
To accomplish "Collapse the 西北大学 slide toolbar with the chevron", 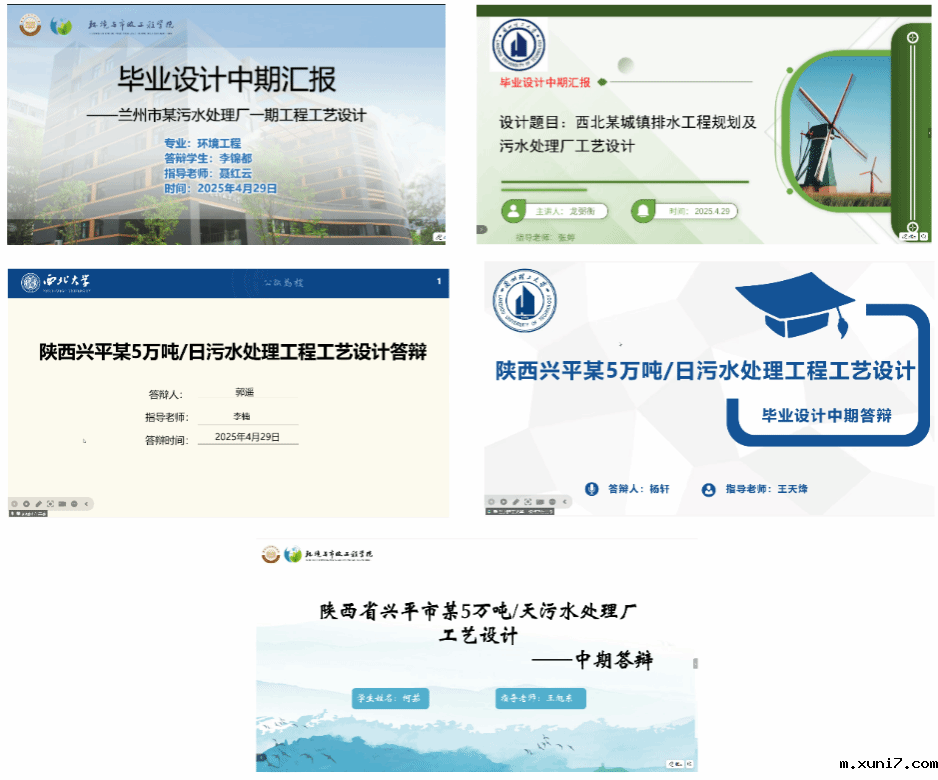I will [x=88, y=503].
